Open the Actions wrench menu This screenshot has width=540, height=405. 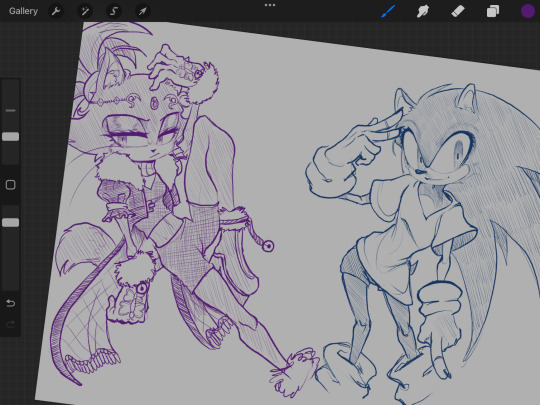point(56,11)
